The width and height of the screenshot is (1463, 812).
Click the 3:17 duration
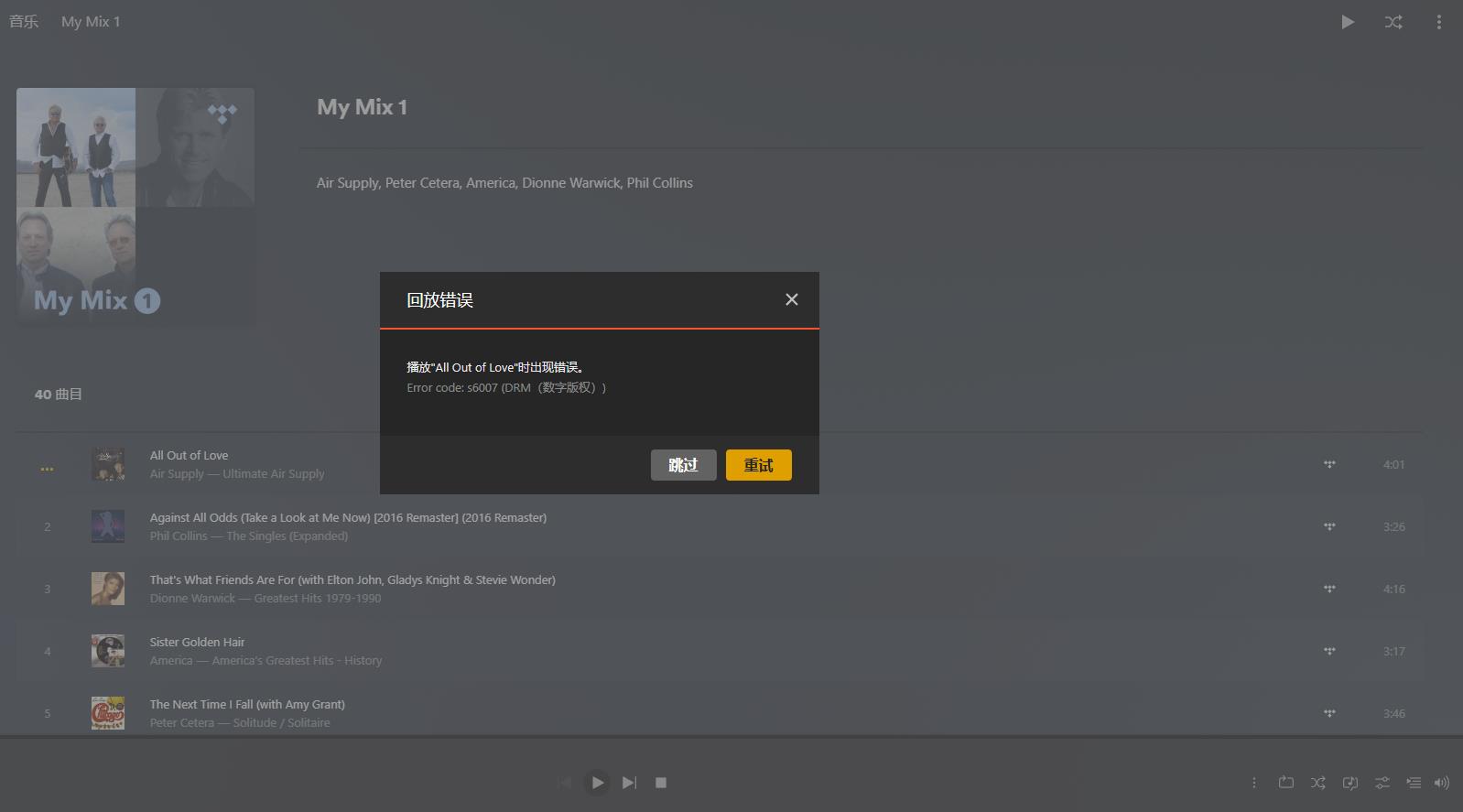point(1393,652)
